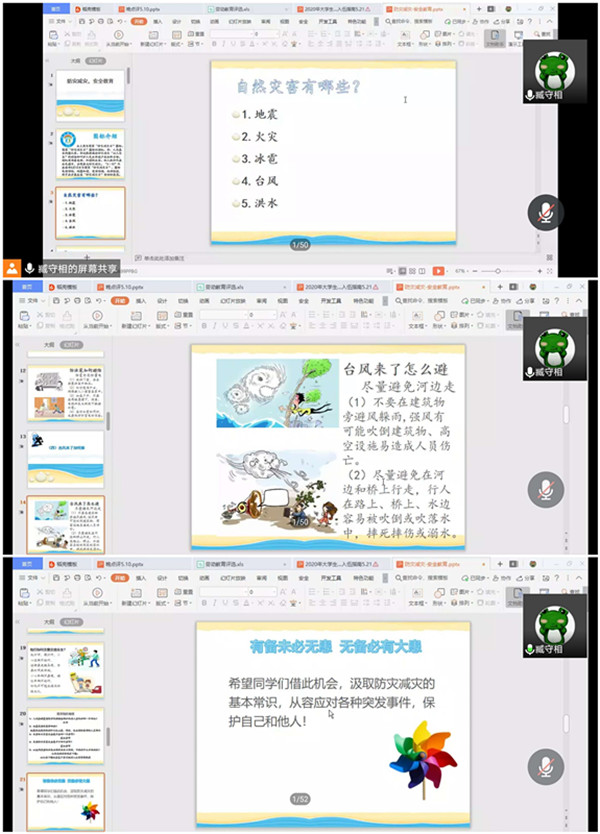
Task: Click zoom-in plus beside status bar zoom slider
Action: click(x=539, y=271)
